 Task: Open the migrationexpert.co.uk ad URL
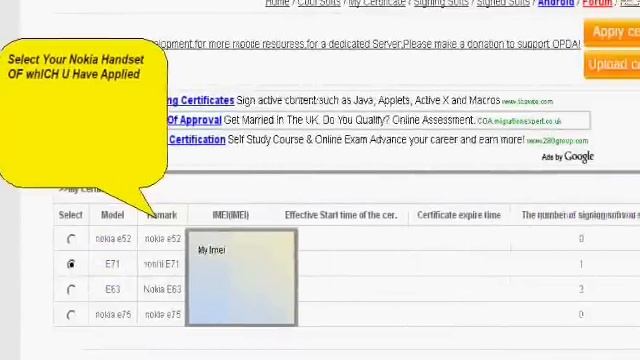520,121
